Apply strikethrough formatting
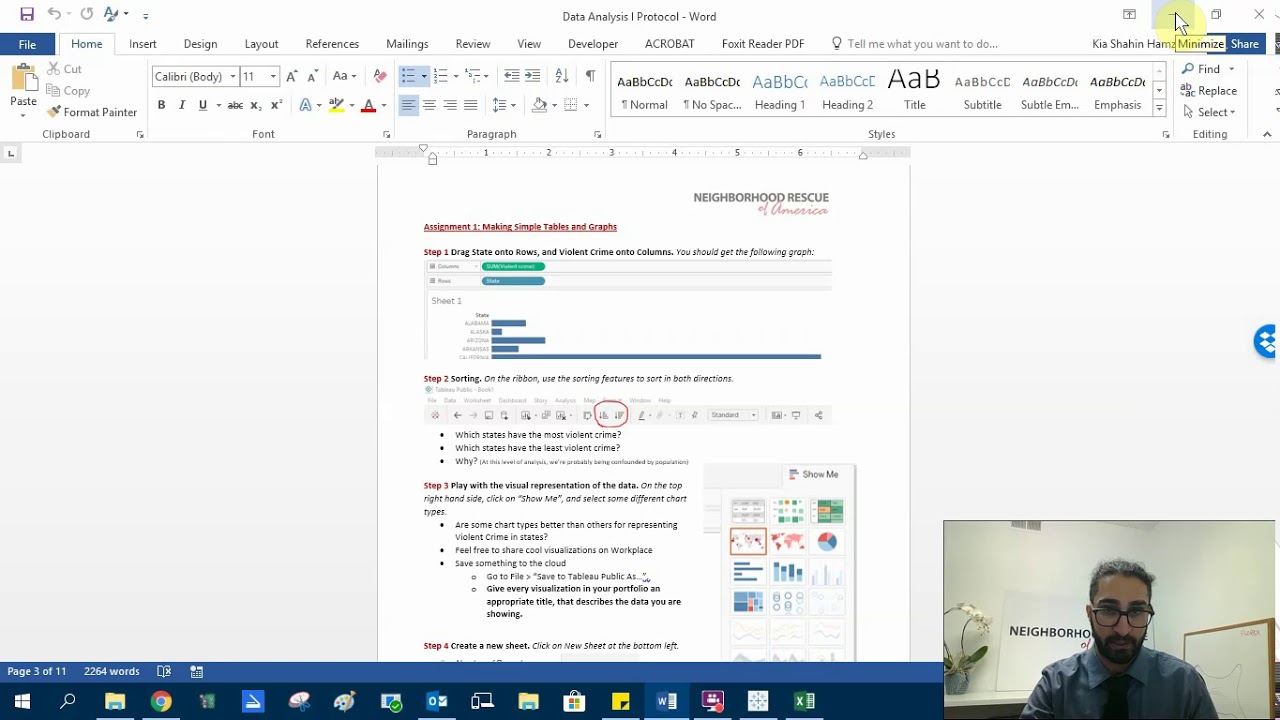The height and width of the screenshot is (720, 1280). (x=235, y=105)
